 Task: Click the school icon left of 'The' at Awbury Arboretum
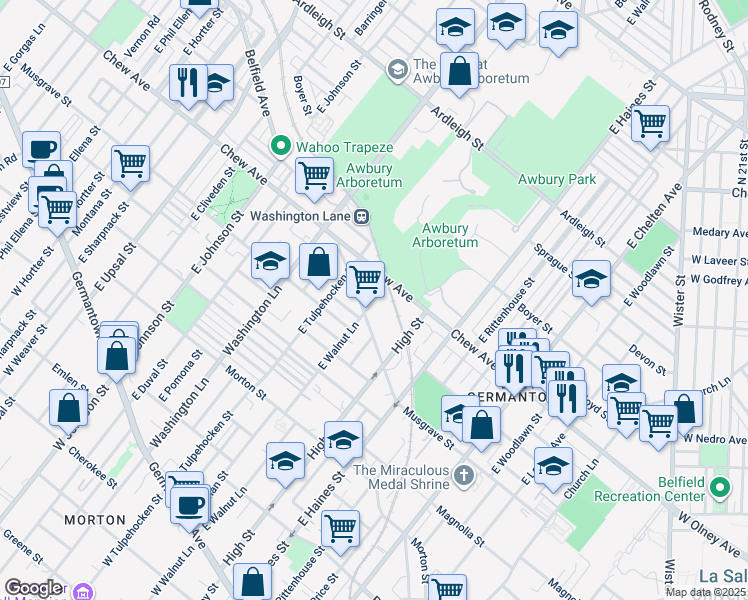point(397,71)
